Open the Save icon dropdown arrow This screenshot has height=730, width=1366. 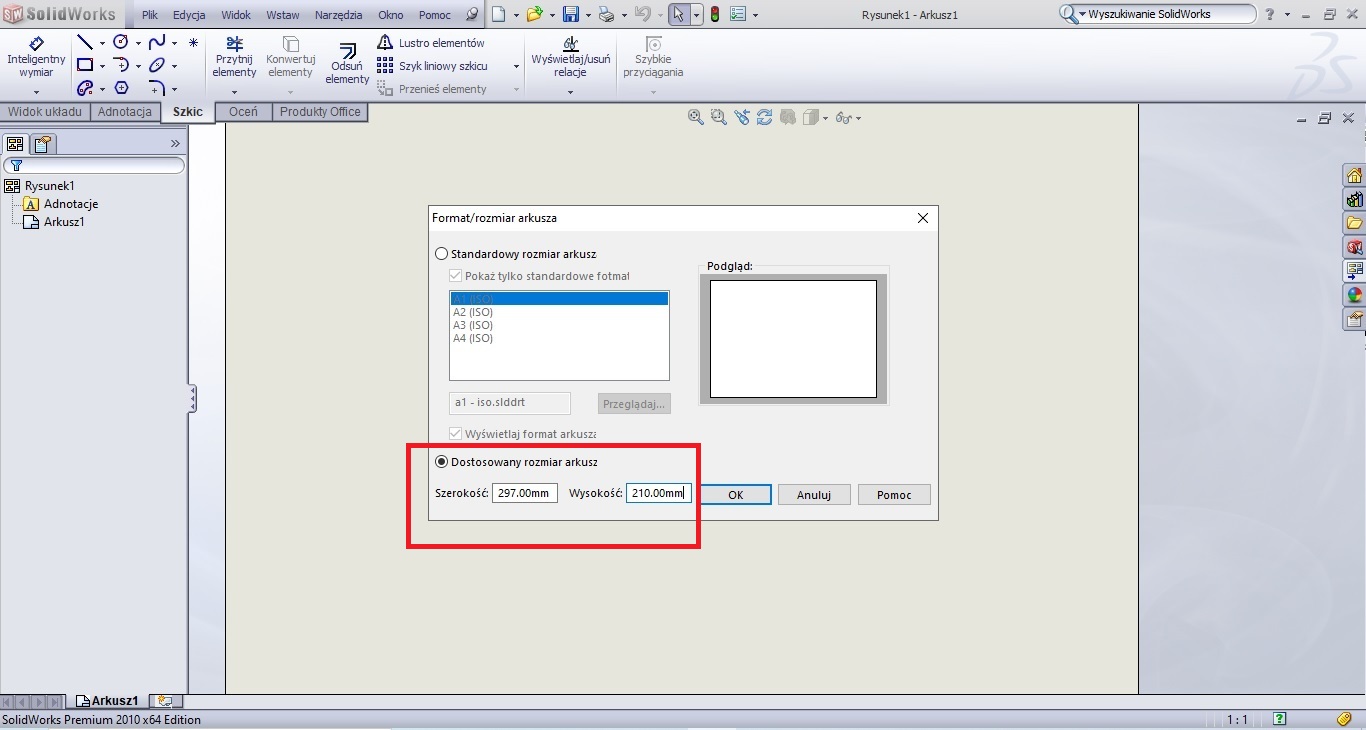(588, 15)
